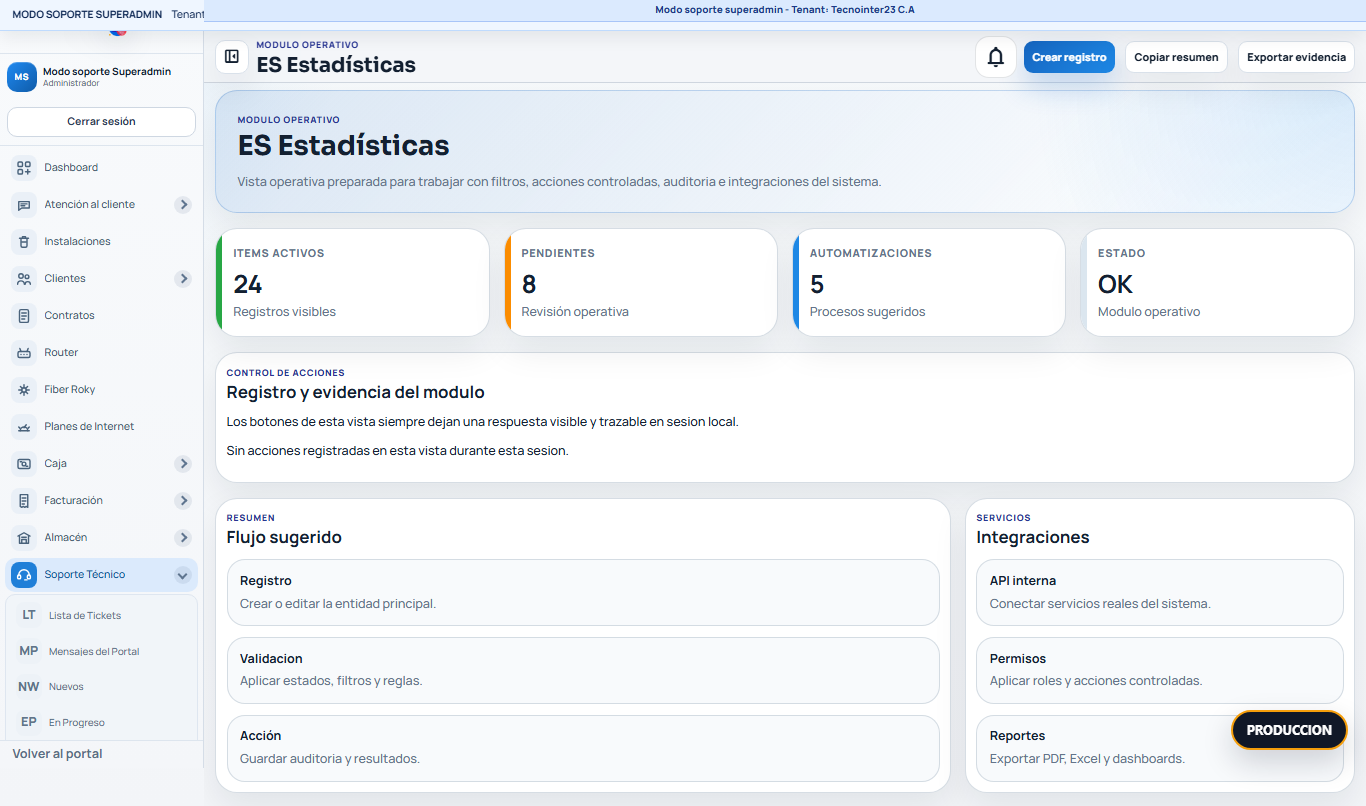Viewport: 1366px width, 806px height.
Task: Click the Instalaciones sidebar icon
Action: (24, 242)
